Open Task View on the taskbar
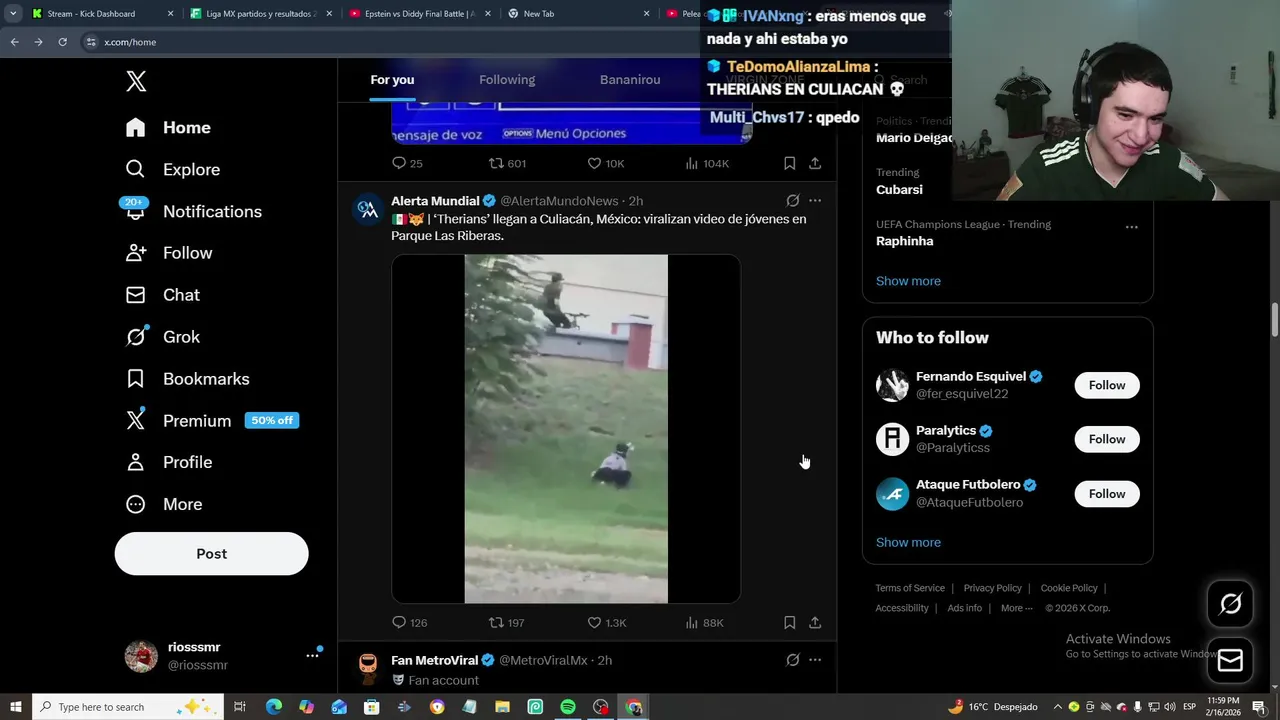Viewport: 1280px width, 720px height. point(240,707)
